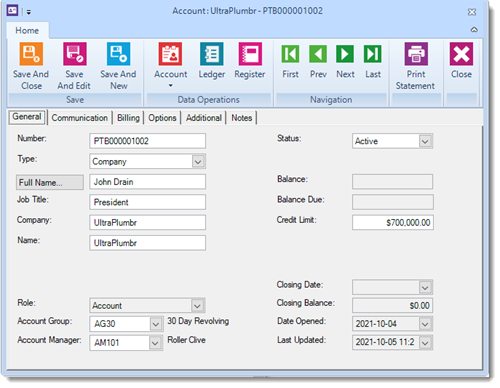Open the Account Manager dropdown AM101
This screenshot has height=388, width=500.
tap(155, 343)
